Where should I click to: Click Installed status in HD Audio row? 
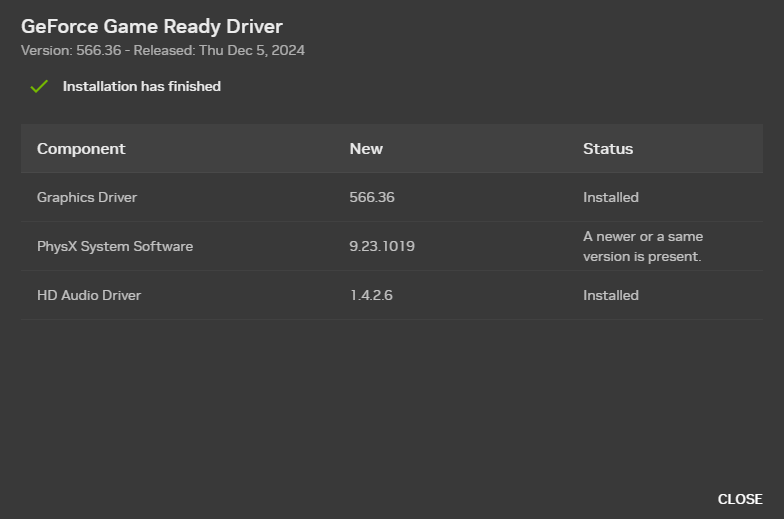[611, 295]
